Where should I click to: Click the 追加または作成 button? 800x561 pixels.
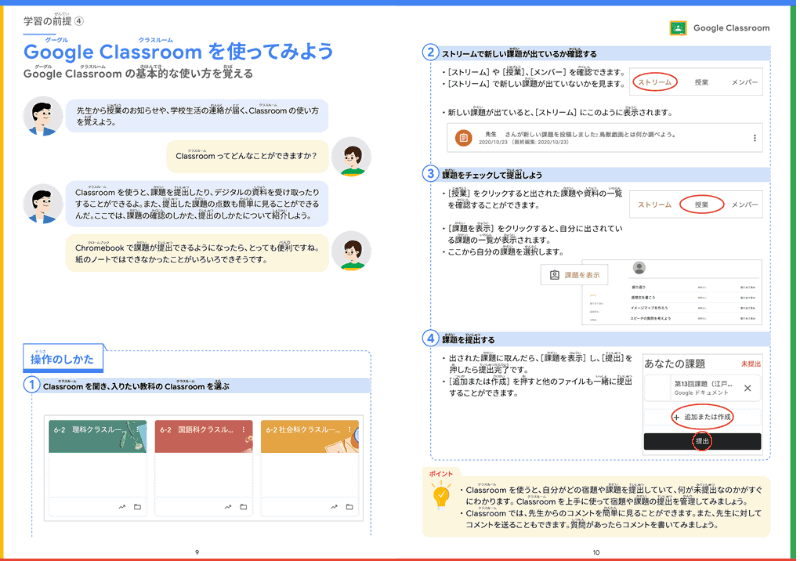(x=702, y=417)
